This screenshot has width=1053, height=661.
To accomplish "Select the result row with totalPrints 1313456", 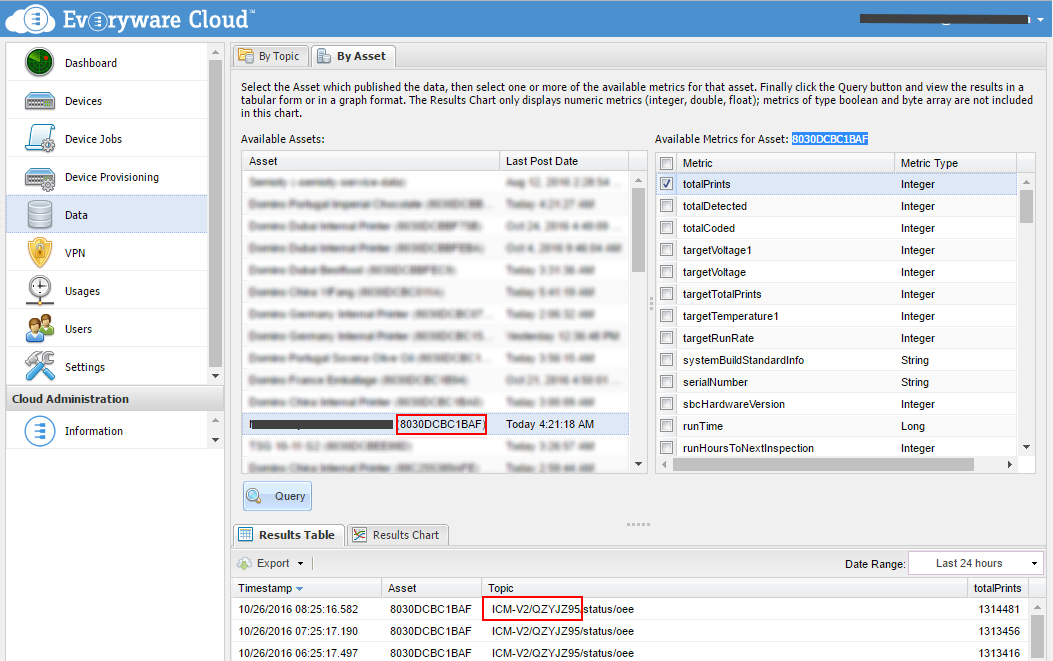I will (x=630, y=631).
